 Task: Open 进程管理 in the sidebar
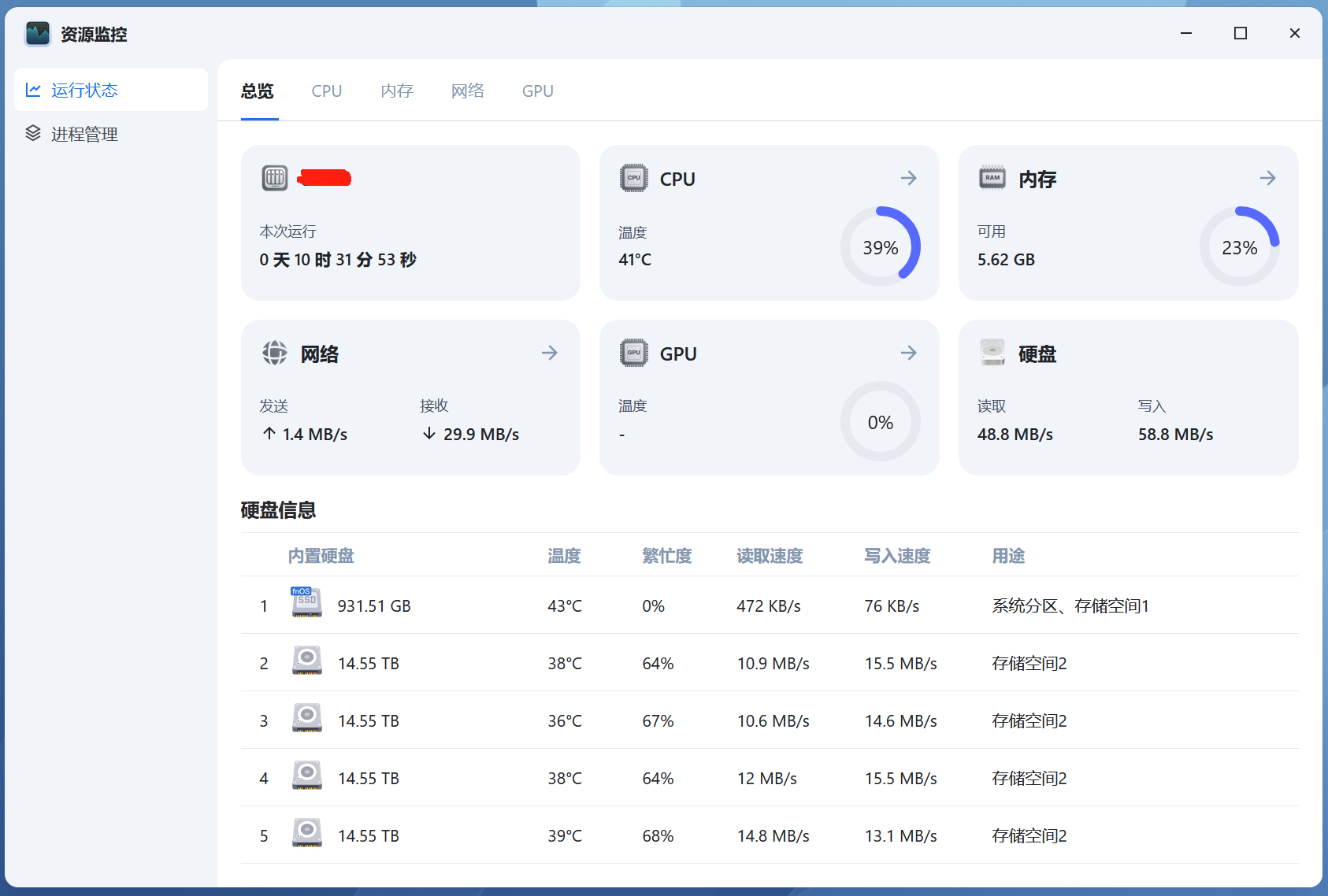[111, 134]
